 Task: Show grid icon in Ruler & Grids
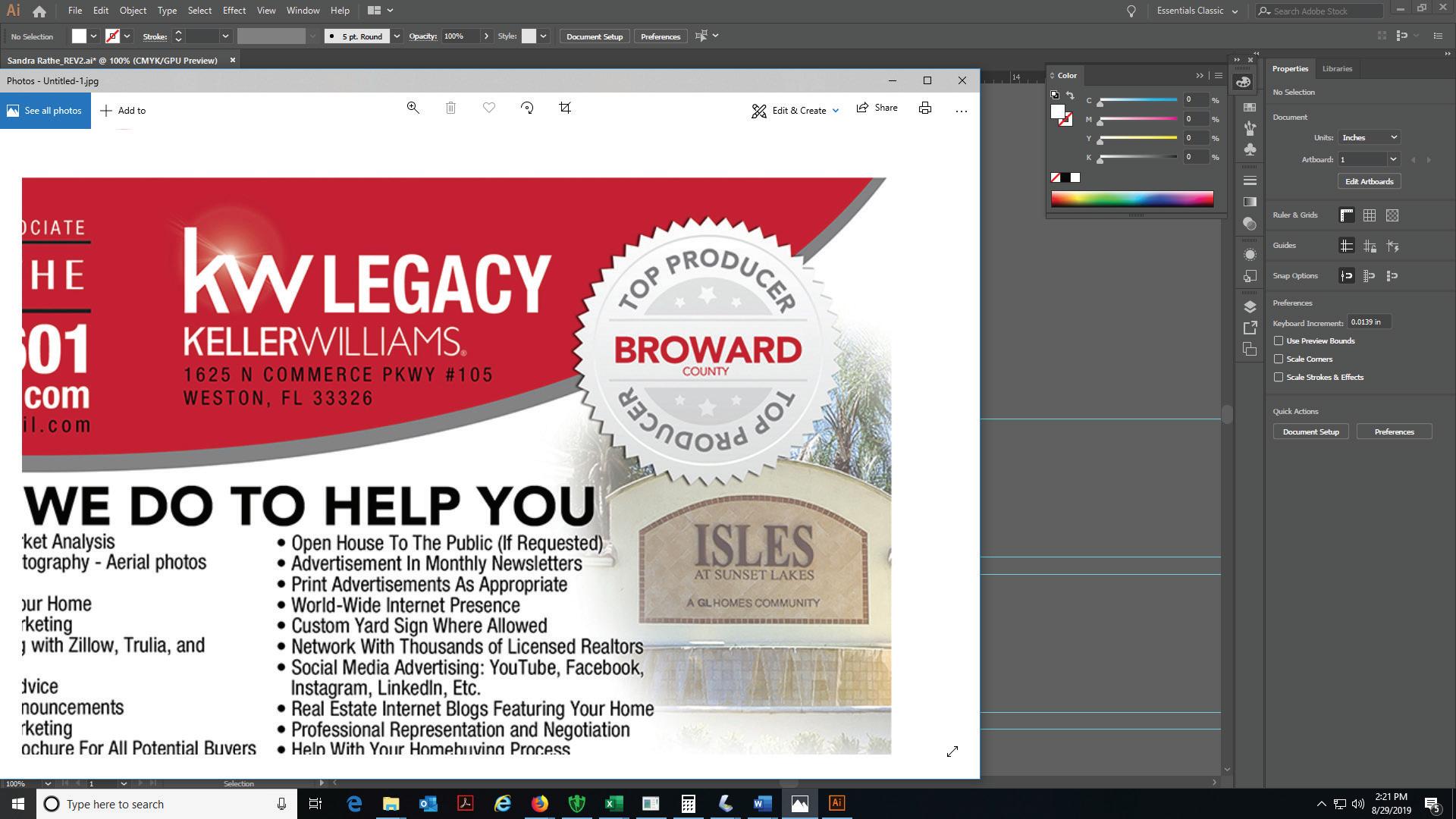pyautogui.click(x=1370, y=215)
